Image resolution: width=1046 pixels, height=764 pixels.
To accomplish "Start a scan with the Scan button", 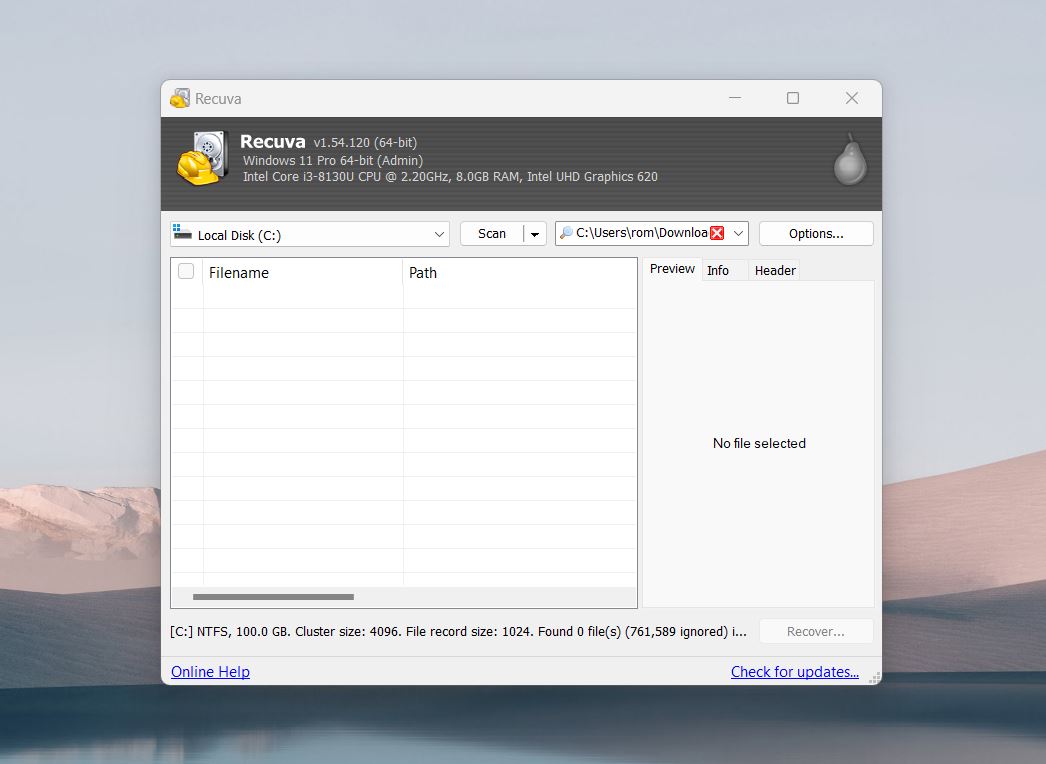I will click(x=492, y=234).
